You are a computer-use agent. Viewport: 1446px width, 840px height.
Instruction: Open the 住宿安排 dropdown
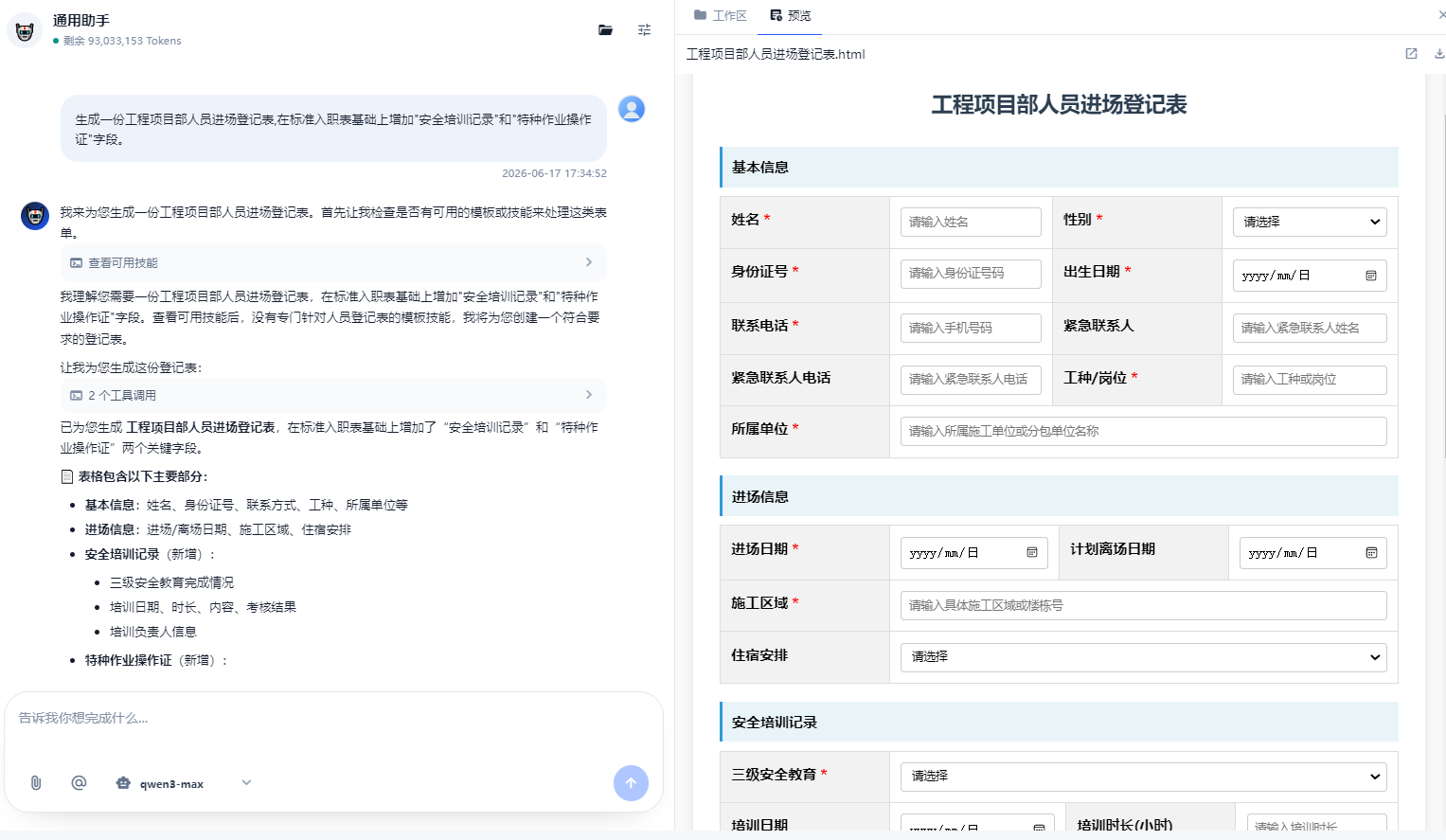click(1144, 657)
